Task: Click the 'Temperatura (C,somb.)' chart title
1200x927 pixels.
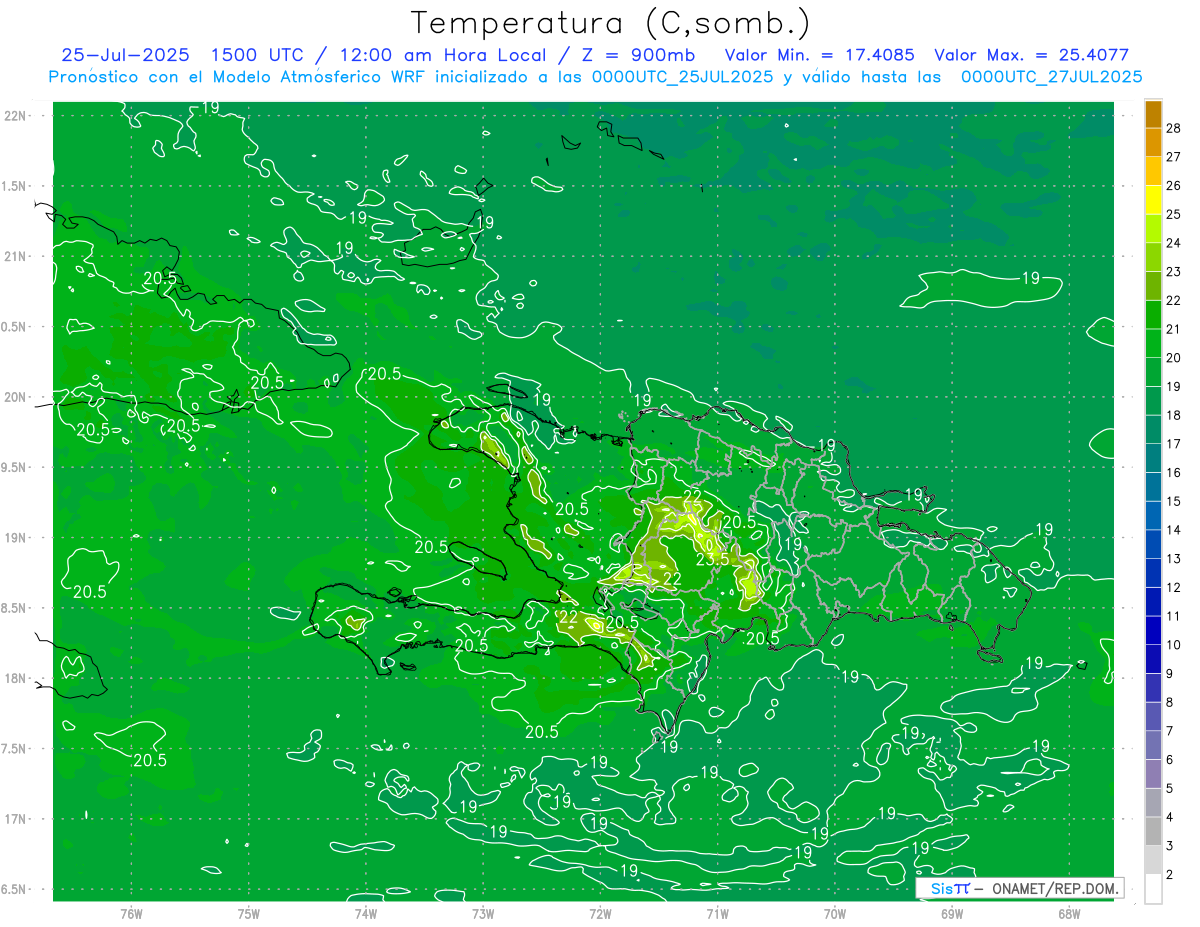Action: [x=610, y=24]
